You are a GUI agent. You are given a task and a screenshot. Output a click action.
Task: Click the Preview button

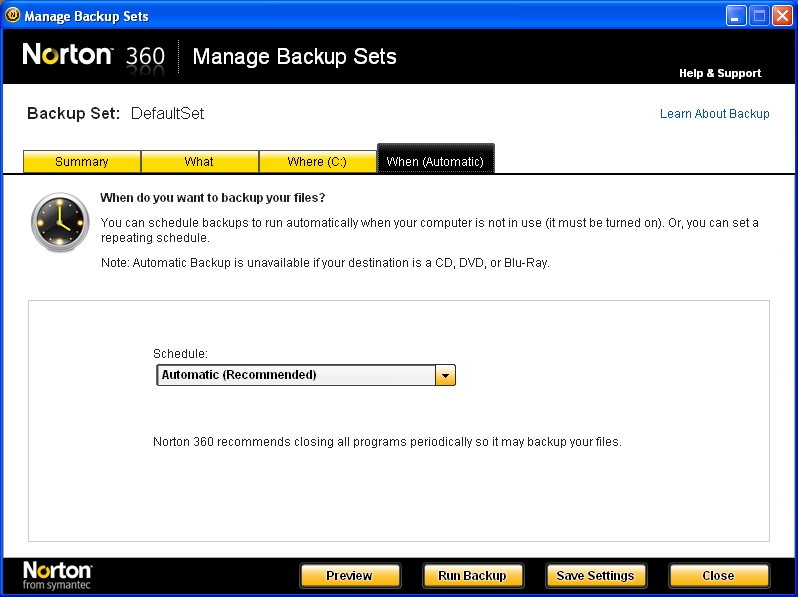(350, 576)
